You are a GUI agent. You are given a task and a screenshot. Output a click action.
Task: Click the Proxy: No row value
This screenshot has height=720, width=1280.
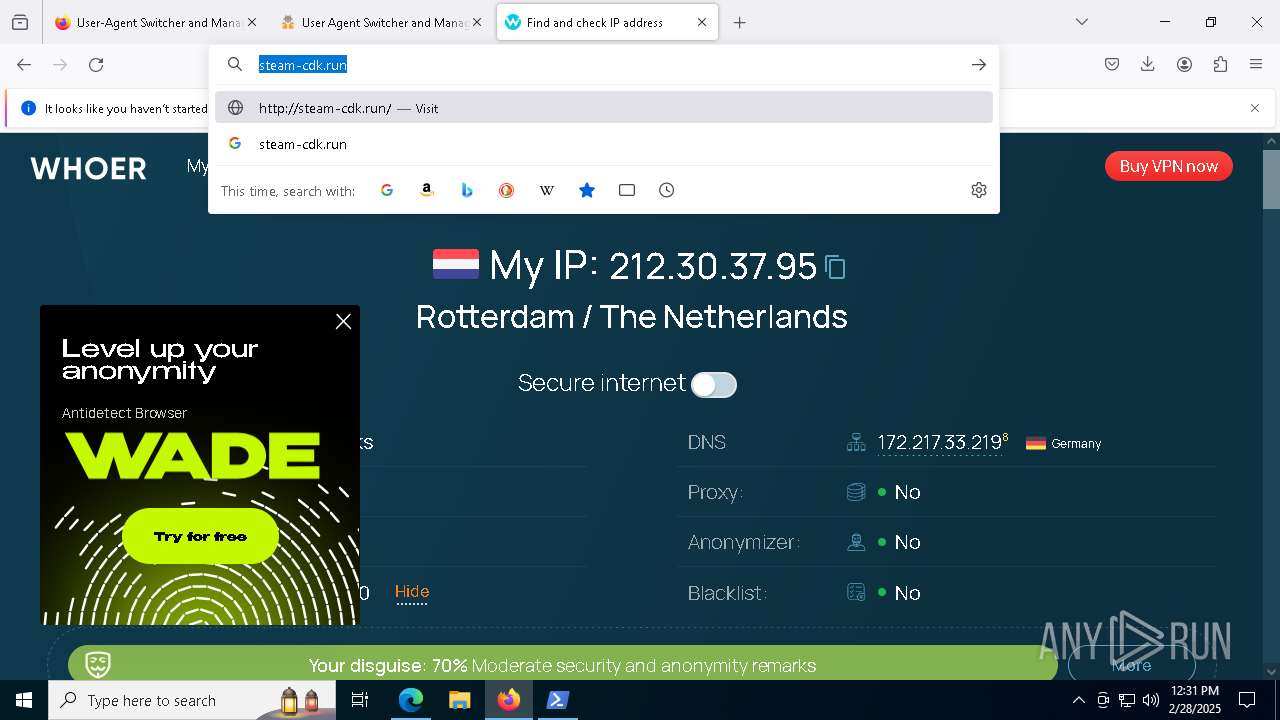(907, 492)
